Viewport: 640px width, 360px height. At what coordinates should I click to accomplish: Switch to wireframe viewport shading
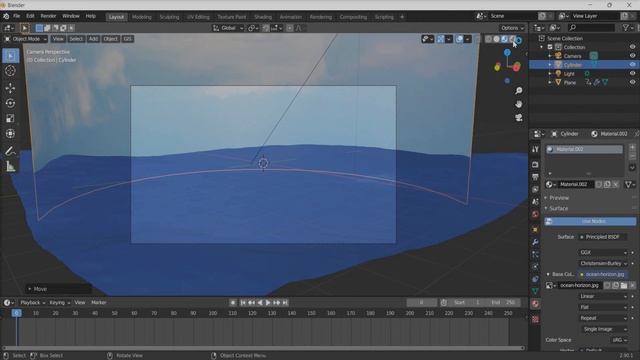pyautogui.click(x=489, y=39)
